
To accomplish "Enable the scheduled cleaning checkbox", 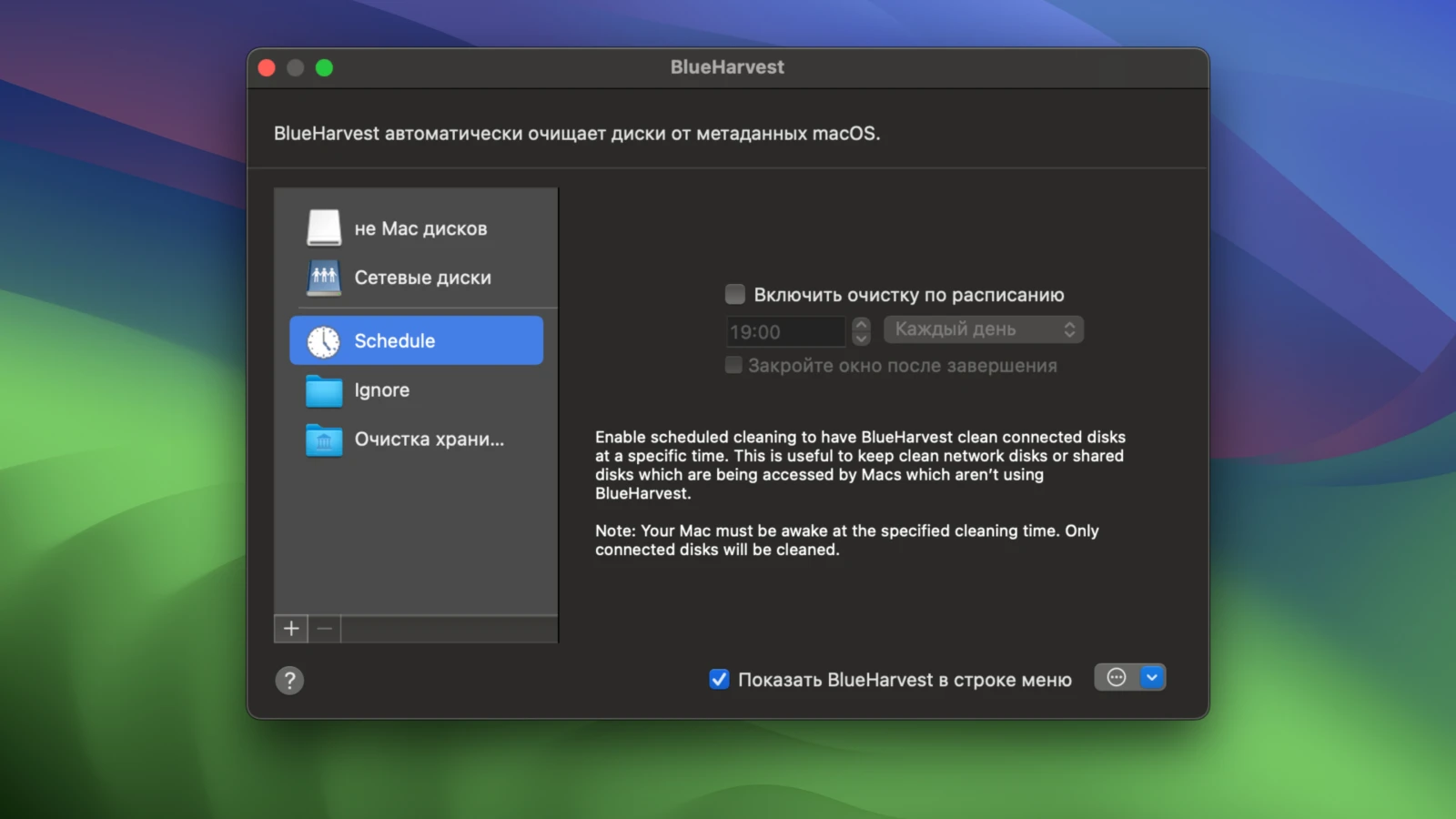I will pyautogui.click(x=734, y=294).
